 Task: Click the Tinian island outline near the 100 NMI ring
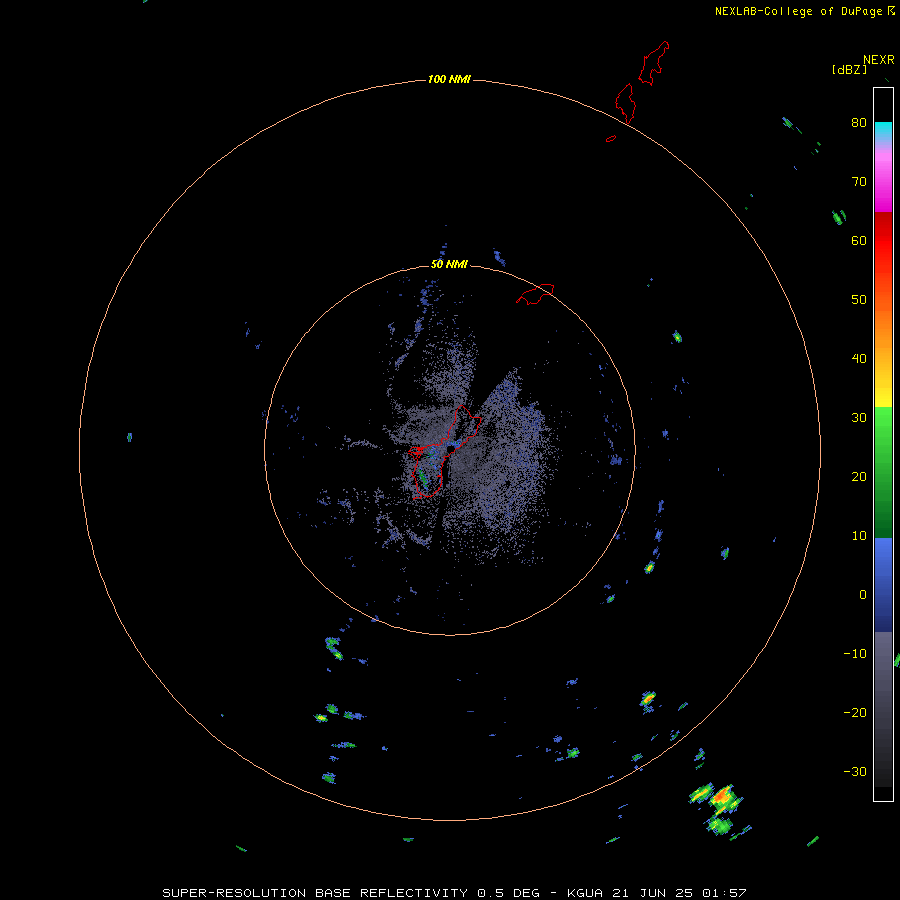click(625, 103)
